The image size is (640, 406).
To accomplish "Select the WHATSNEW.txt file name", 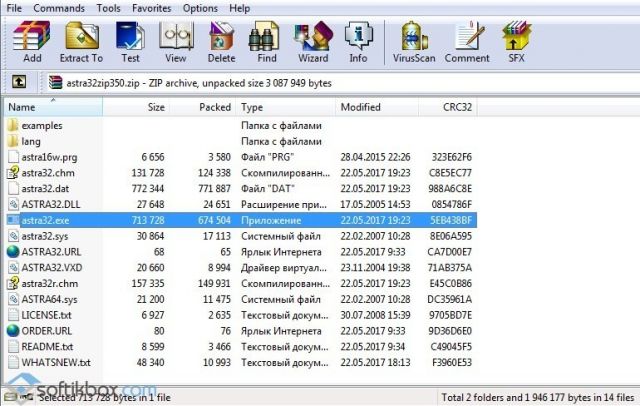I will coord(56,362).
